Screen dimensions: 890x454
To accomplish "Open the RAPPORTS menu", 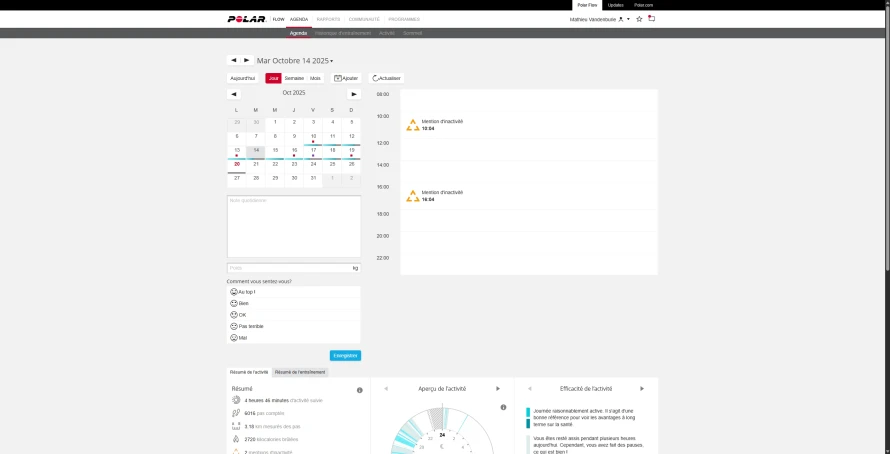I will click(329, 19).
